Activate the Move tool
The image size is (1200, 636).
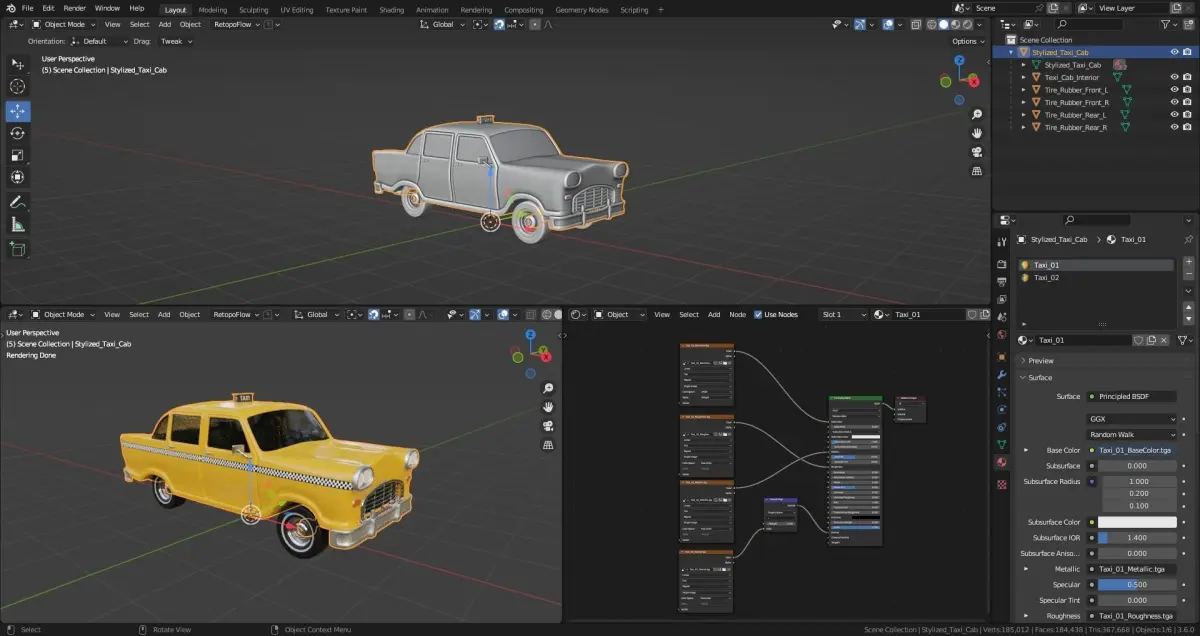(18, 111)
